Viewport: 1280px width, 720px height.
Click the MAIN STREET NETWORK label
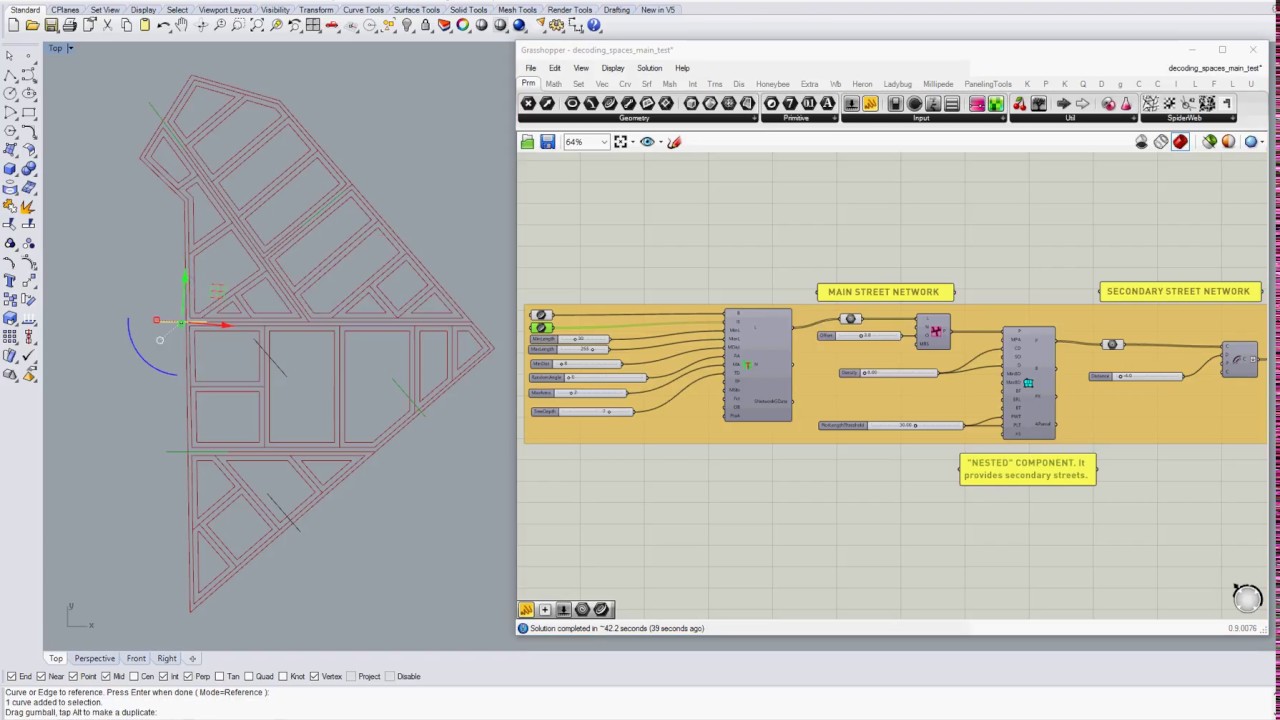click(x=884, y=292)
